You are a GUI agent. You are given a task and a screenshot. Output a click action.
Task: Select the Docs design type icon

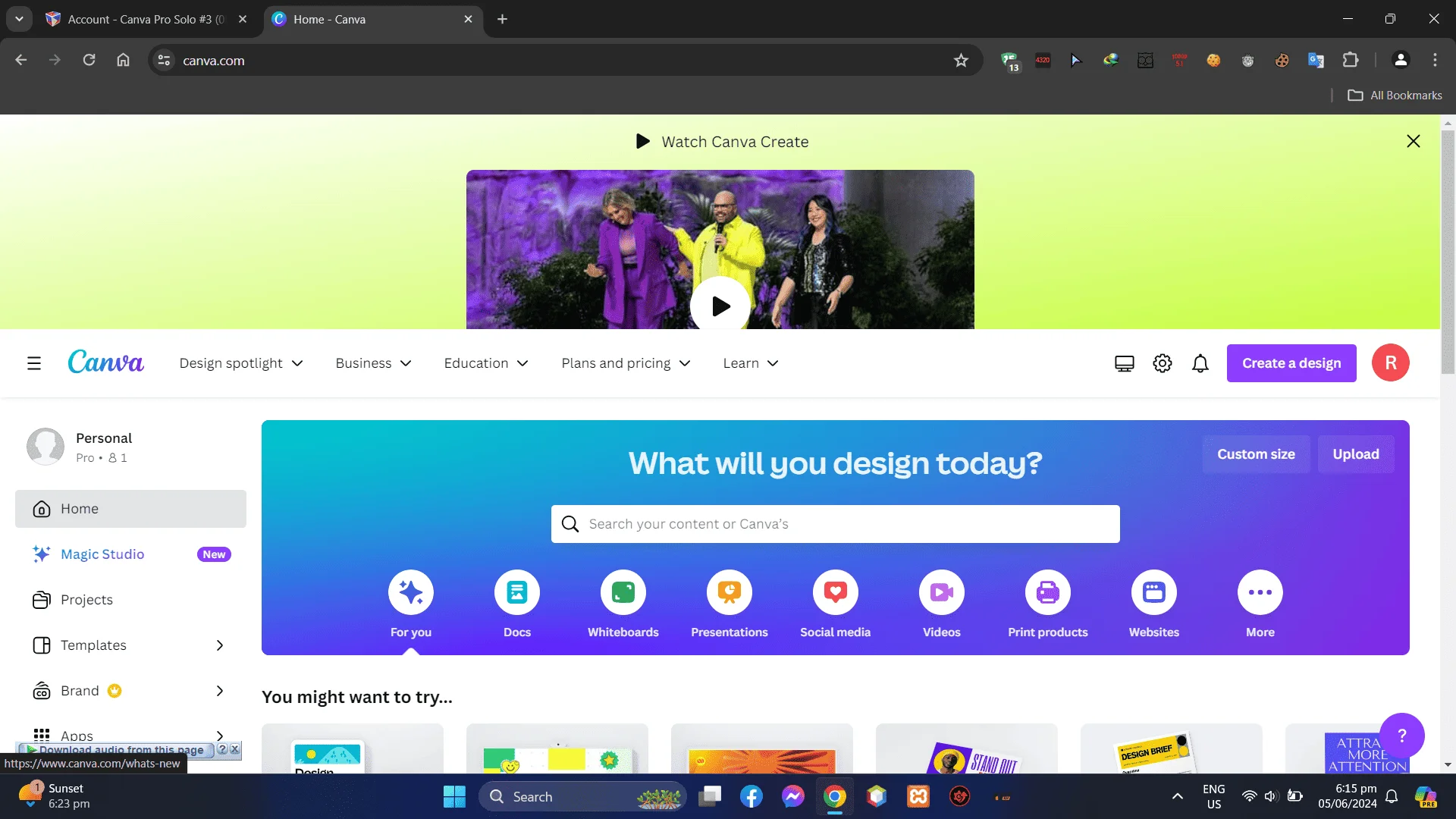517,592
